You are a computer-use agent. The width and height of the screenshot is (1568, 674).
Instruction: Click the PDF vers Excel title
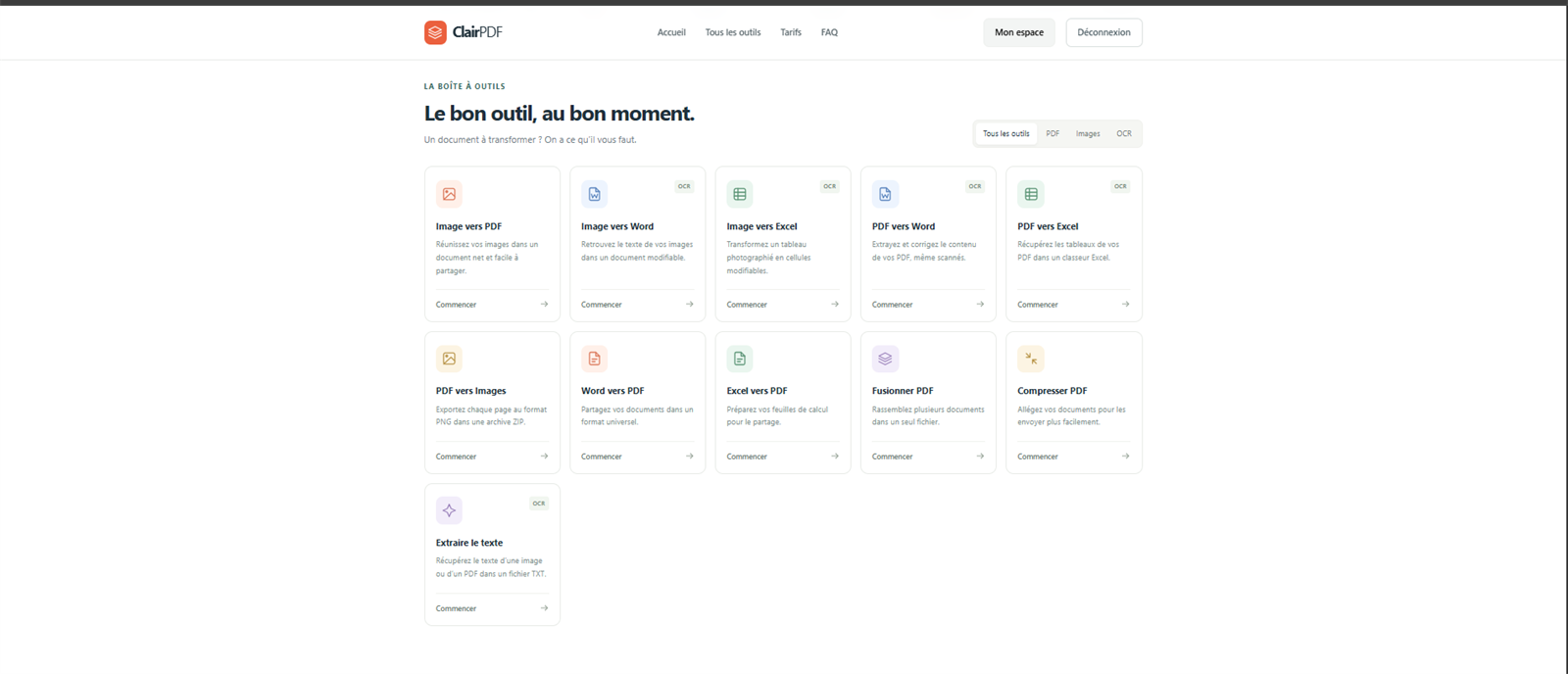1048,226
